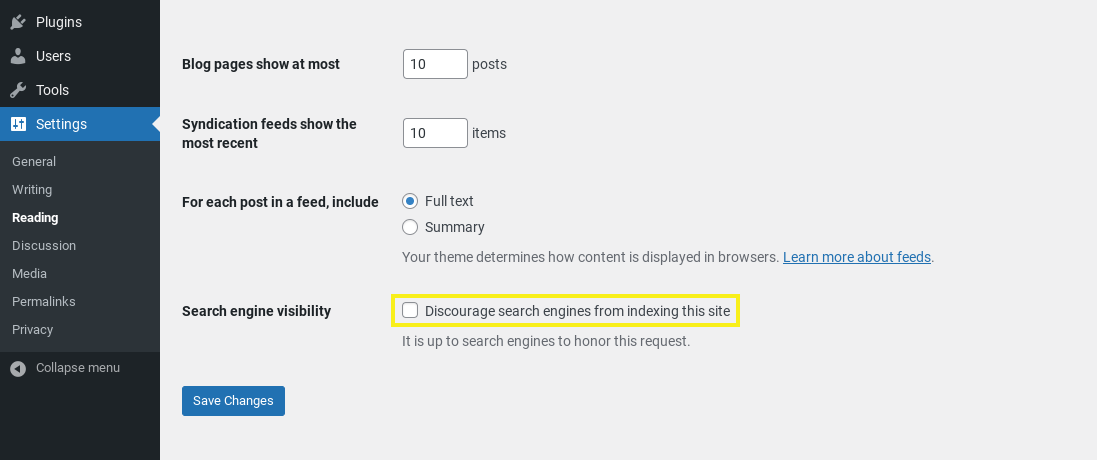Click the Syndication feeds items number field
Viewport: 1097px width, 460px height.
(435, 133)
